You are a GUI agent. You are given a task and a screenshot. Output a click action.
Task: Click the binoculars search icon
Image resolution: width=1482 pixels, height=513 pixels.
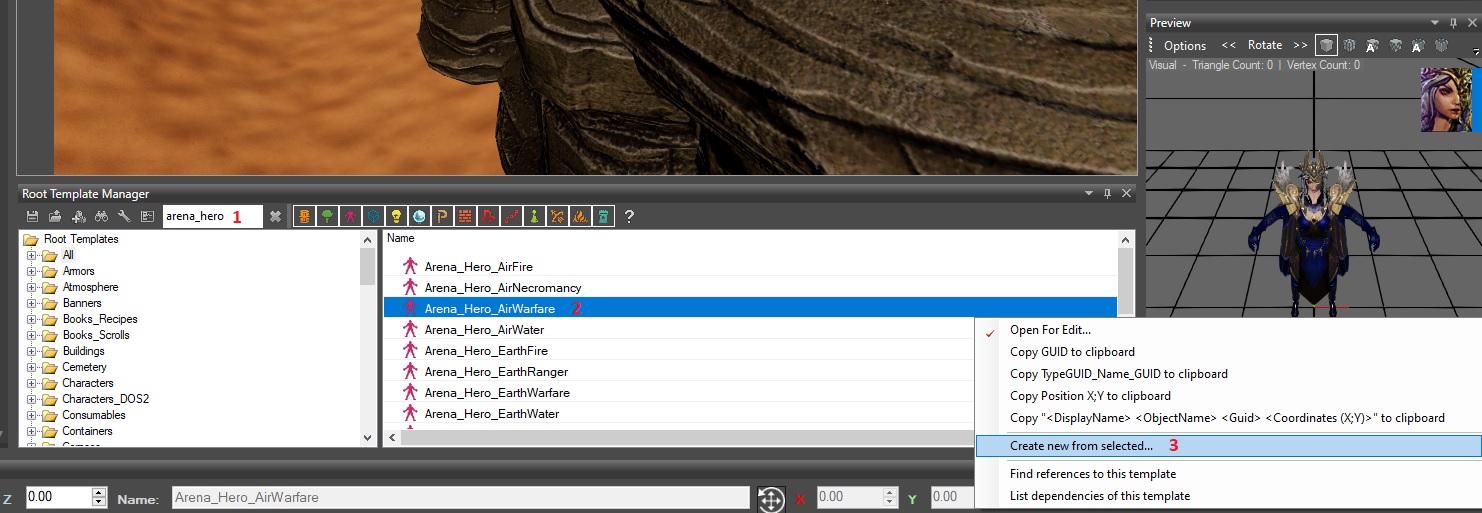point(101,216)
